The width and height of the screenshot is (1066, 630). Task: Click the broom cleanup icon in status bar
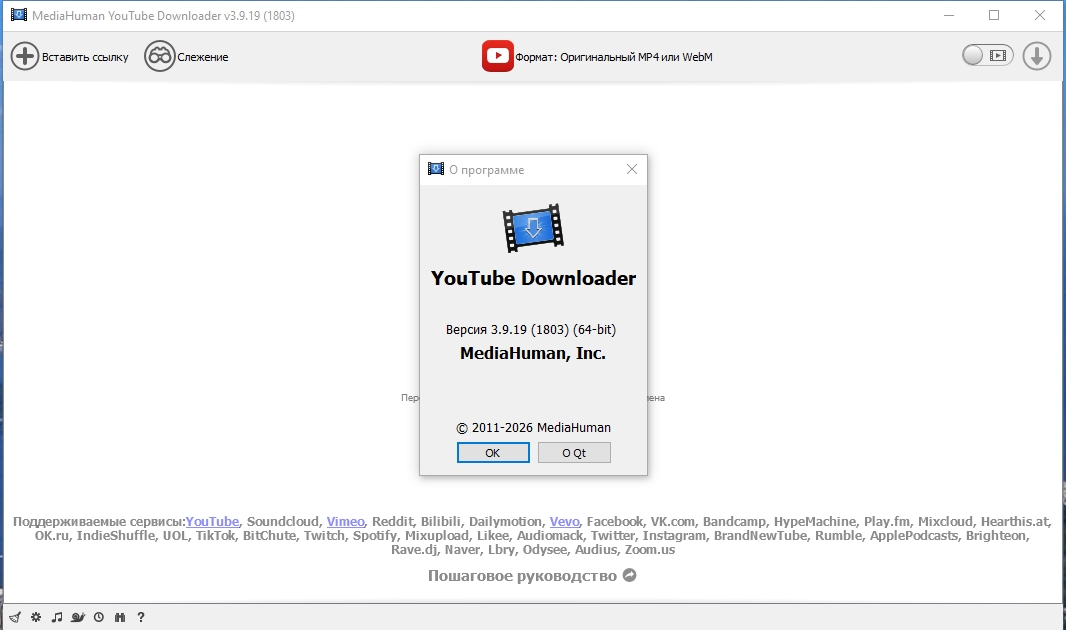[x=14, y=617]
